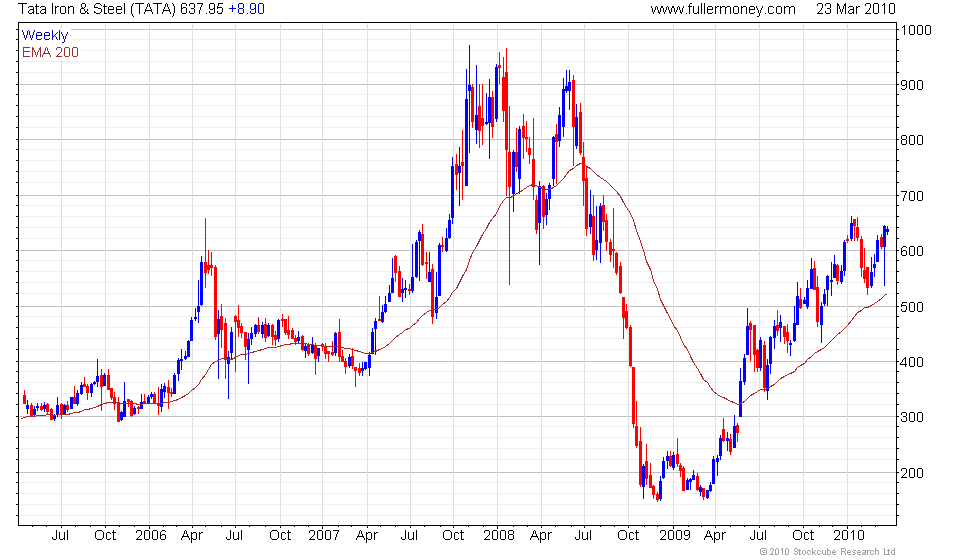980x560 pixels.
Task: Click the 1000 price axis label
Action: (916, 30)
